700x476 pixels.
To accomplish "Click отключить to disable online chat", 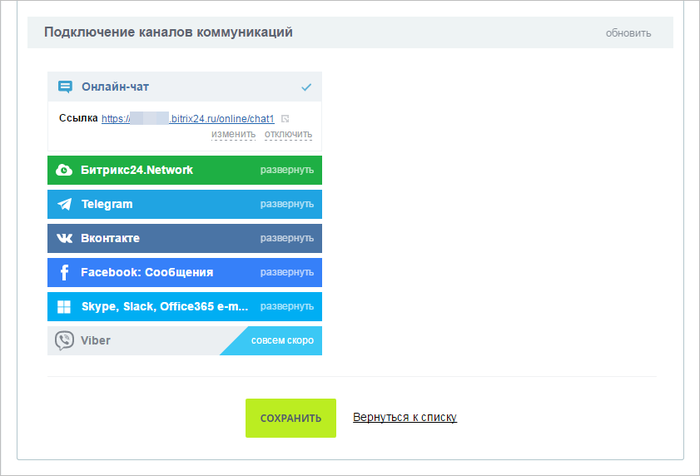I will [288, 134].
